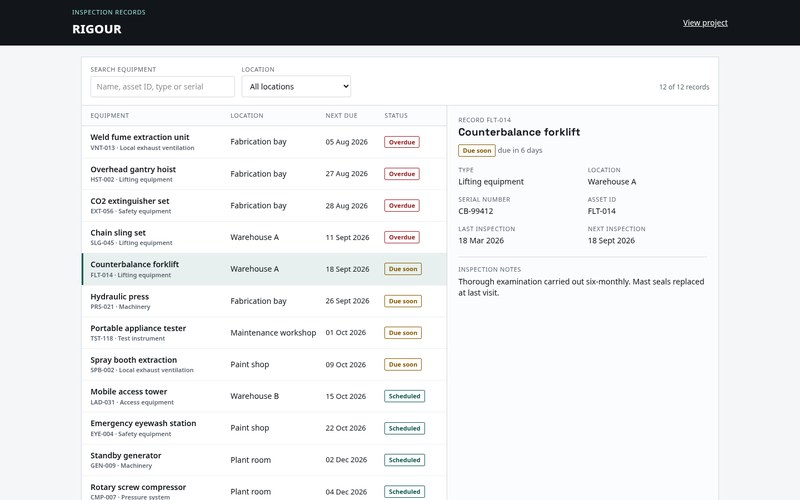Click Due soon badge for Portable appliance tester
The image size is (800, 500).
point(403,333)
